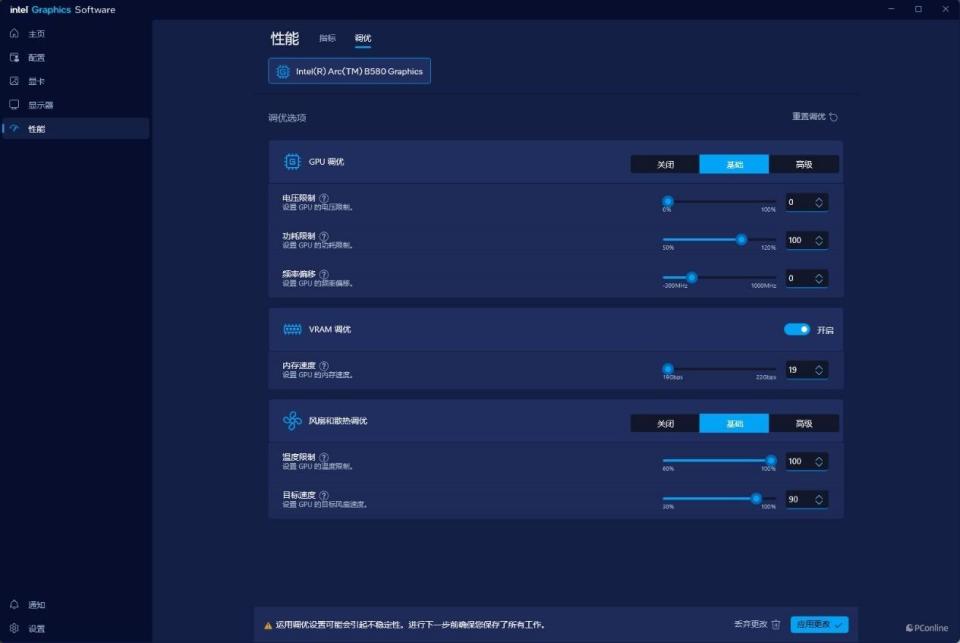
Task: 选择侧边栏的配置页面
Action: coord(14,57)
